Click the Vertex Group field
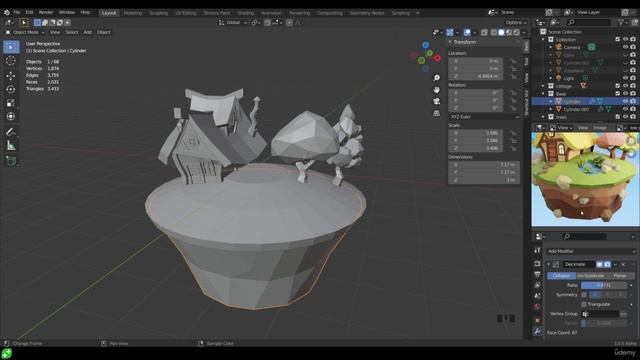Viewport: 640px width, 360px height. (600, 314)
